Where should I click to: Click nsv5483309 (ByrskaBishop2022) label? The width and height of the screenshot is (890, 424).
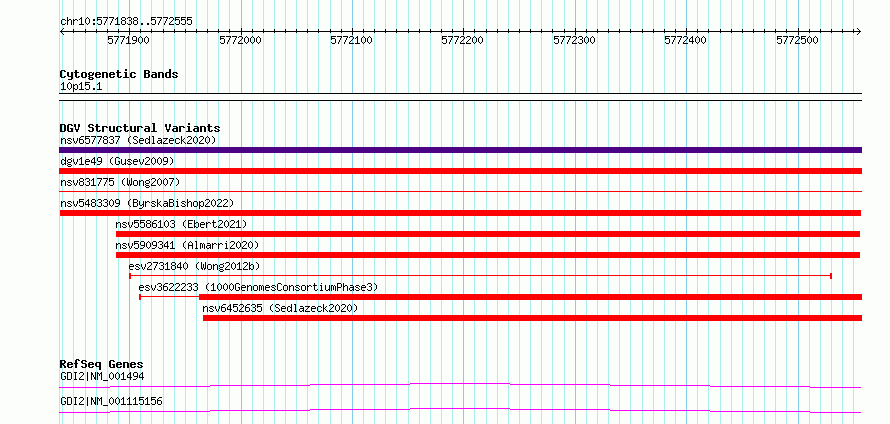tap(146, 203)
